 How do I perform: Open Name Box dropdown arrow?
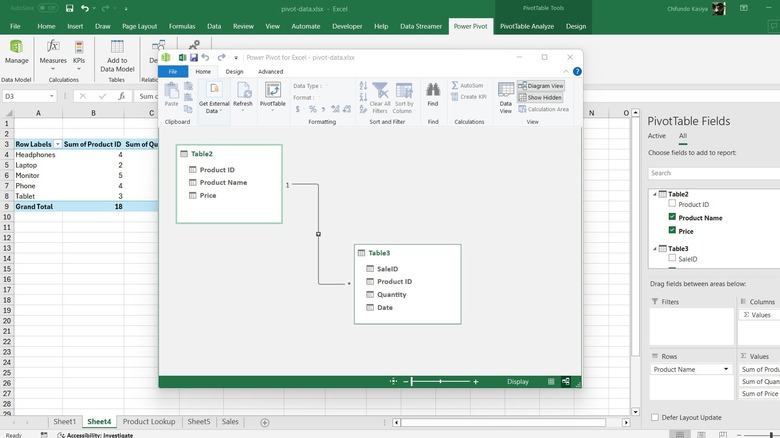51,96
